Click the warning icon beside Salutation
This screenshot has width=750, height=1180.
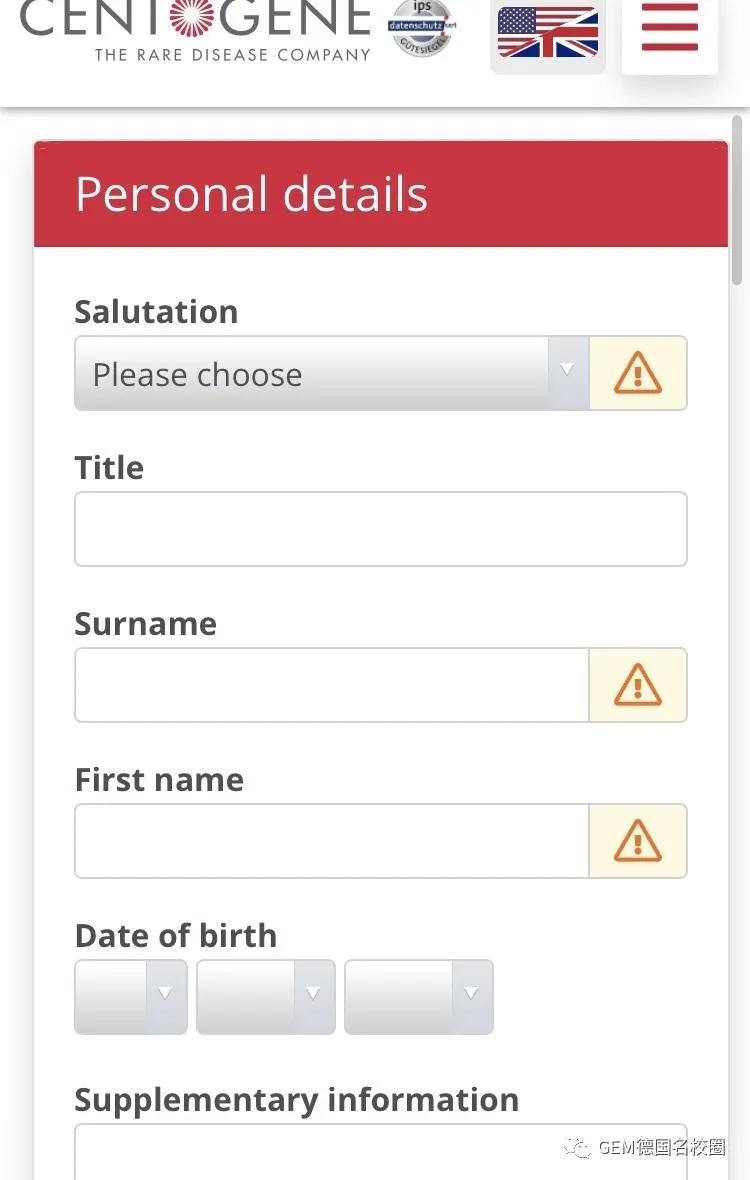point(638,374)
